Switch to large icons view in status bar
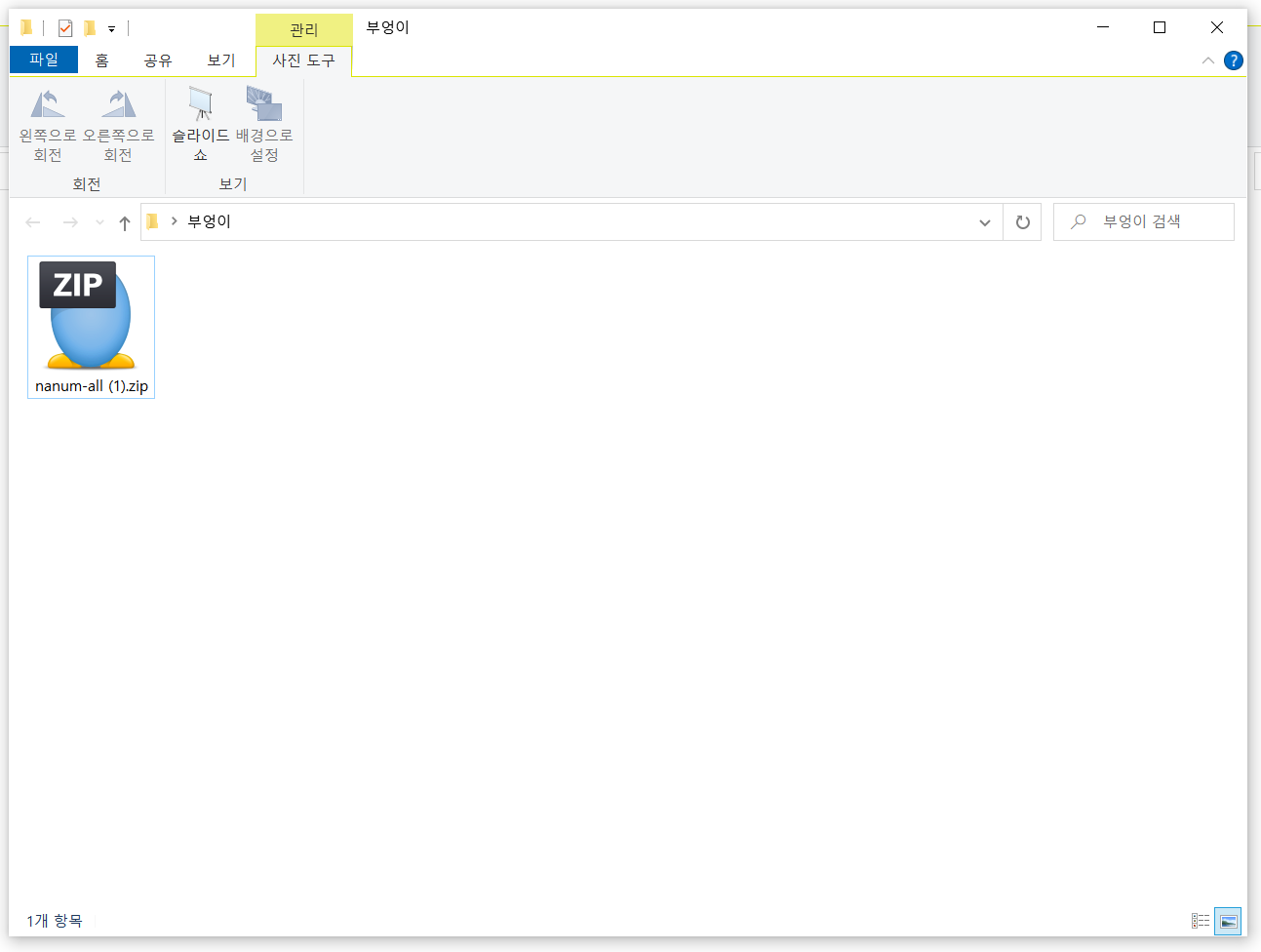 [1228, 921]
